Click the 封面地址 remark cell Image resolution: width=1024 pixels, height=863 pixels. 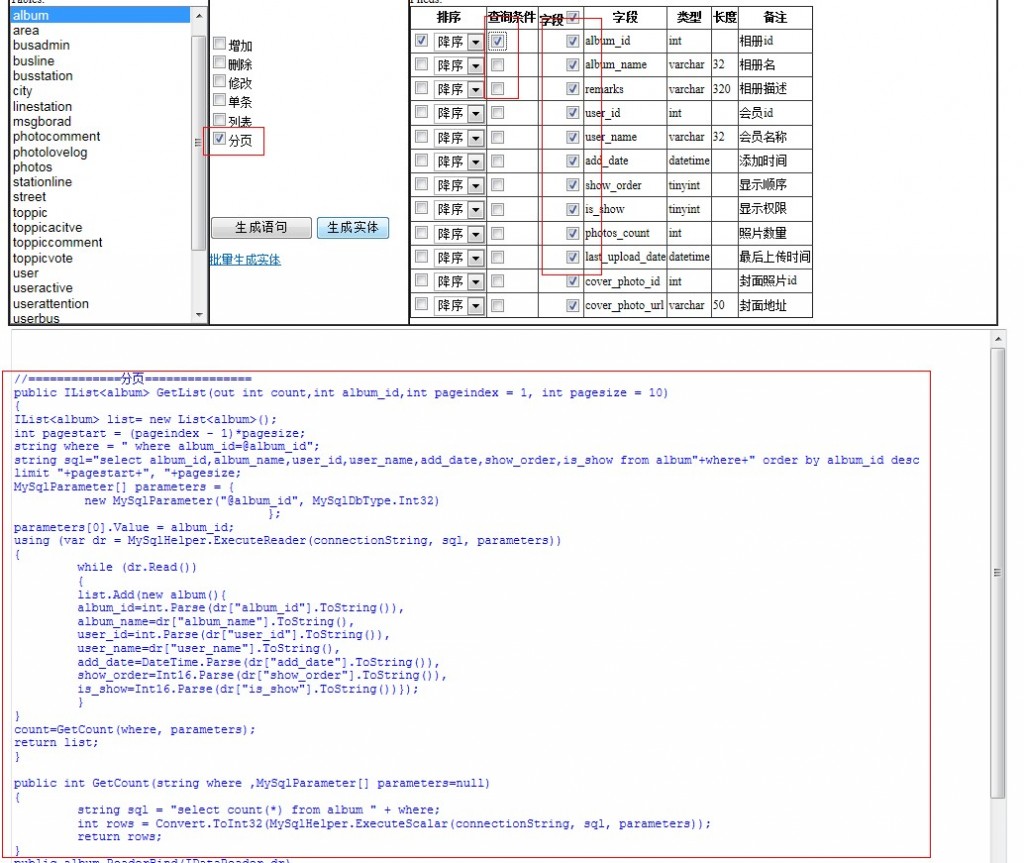(x=775, y=305)
